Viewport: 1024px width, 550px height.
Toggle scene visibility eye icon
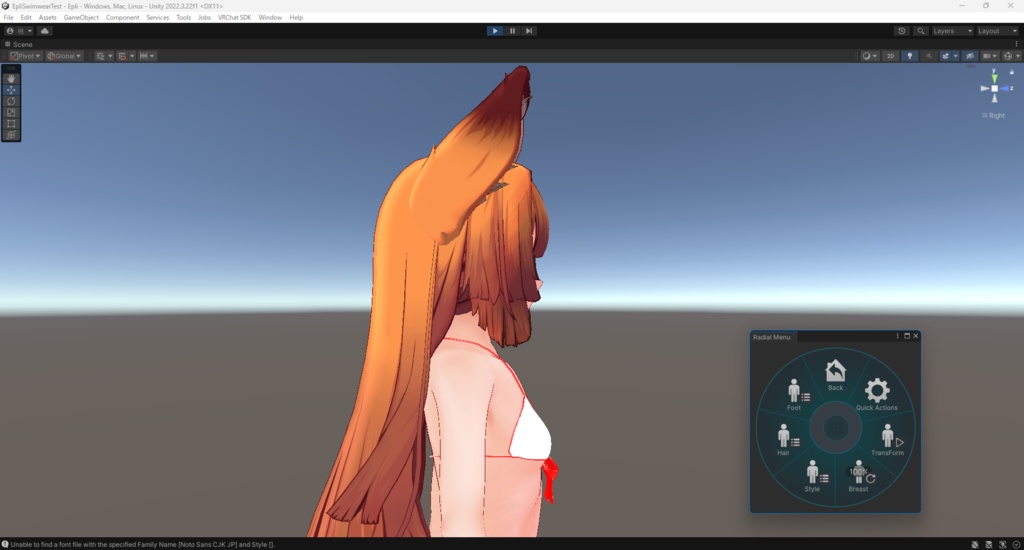(970, 56)
